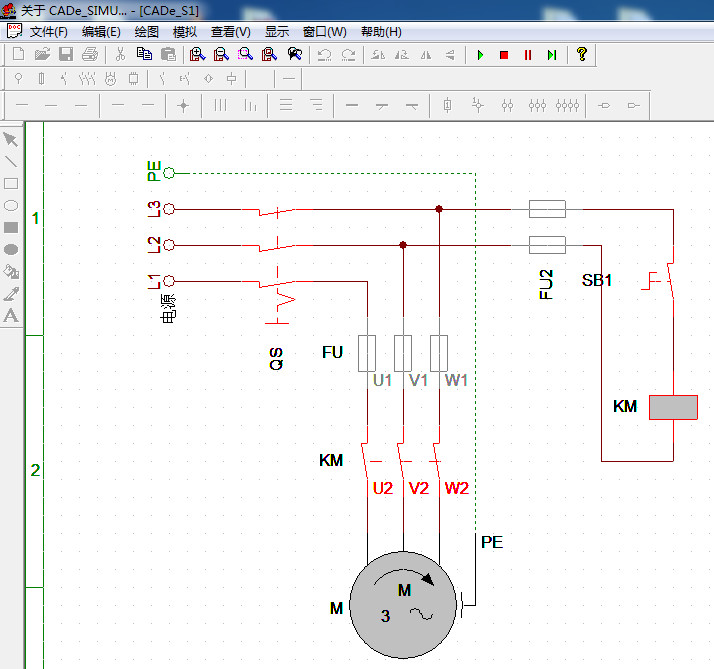Insert the four-pole terminal symbol
Screen dimensions: 714x669
point(567,106)
